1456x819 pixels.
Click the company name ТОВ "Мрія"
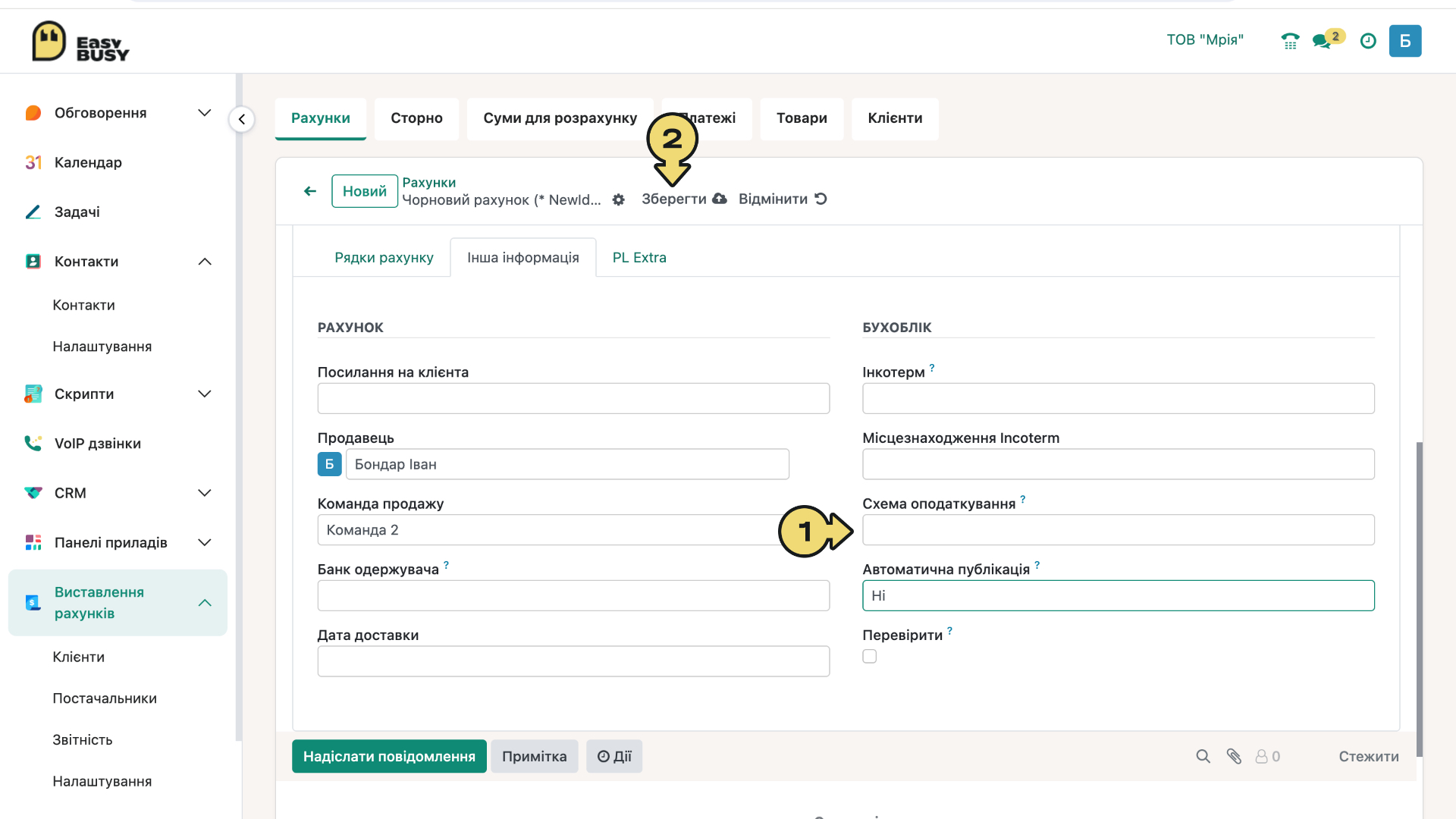coord(1205,40)
